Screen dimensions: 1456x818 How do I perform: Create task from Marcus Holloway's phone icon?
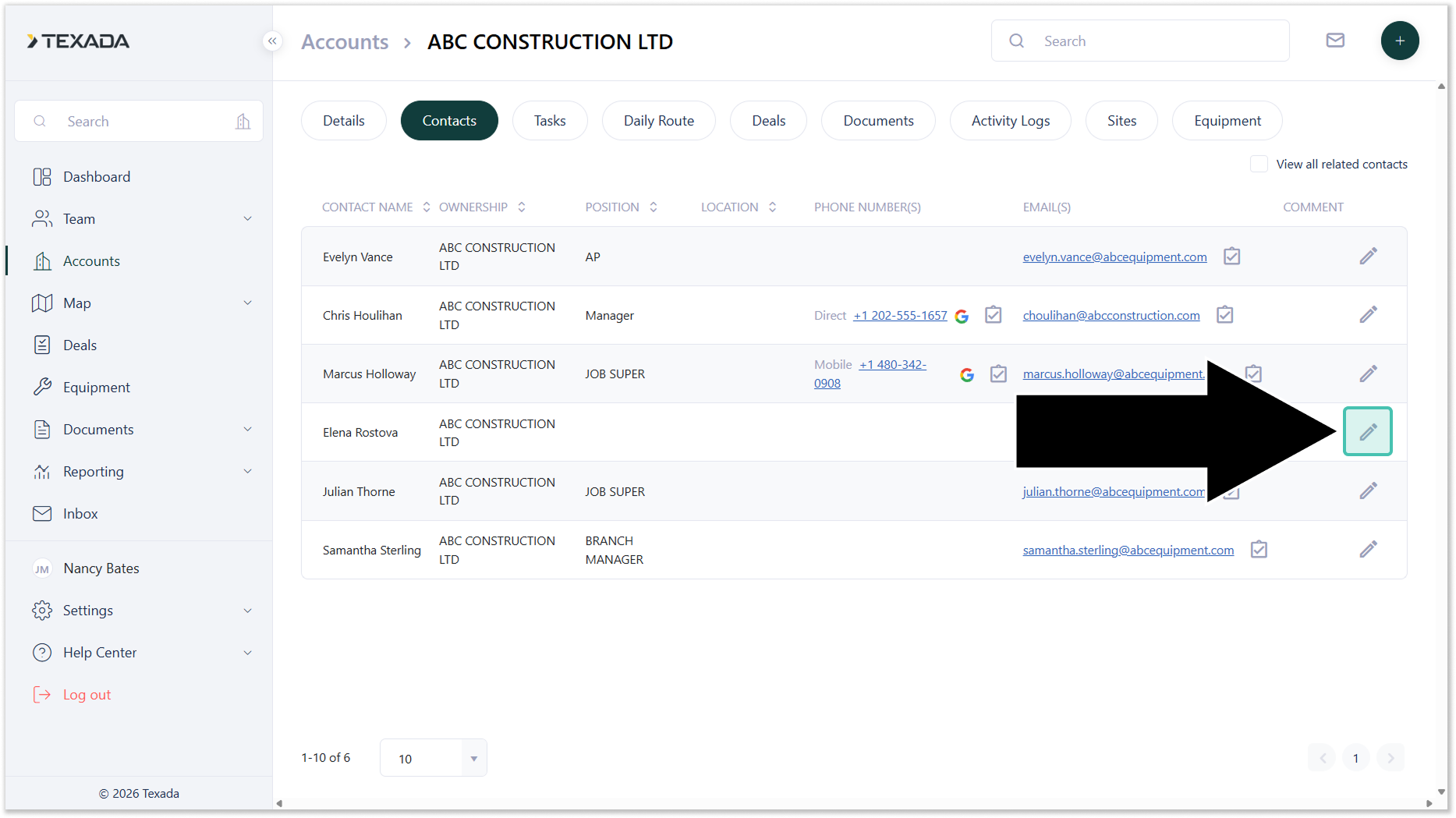click(x=998, y=374)
